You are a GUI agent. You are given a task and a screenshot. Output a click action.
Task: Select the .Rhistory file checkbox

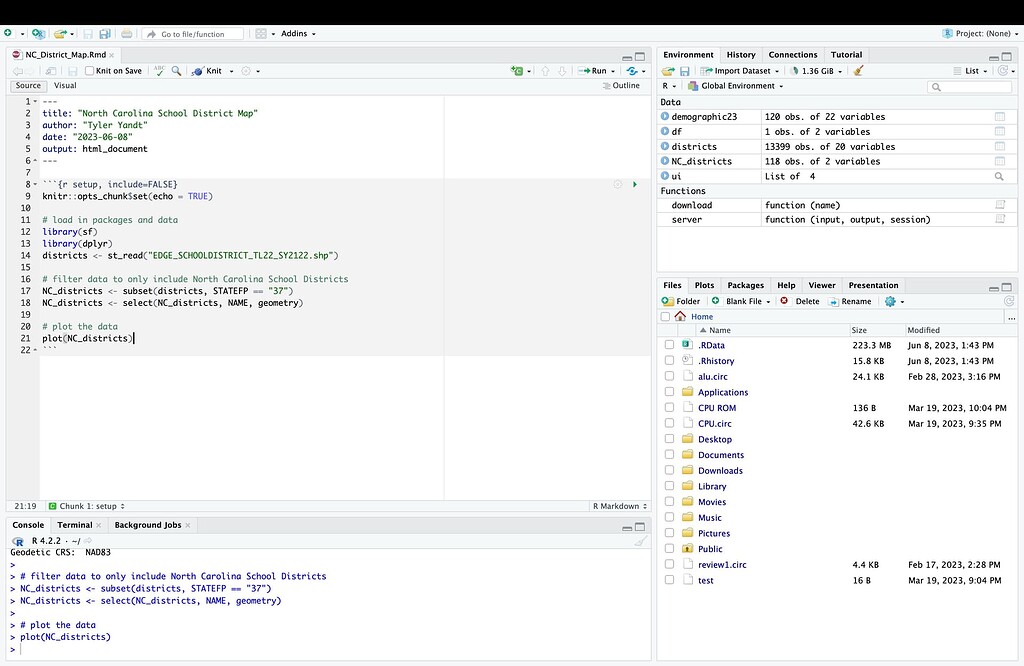[x=669, y=360]
